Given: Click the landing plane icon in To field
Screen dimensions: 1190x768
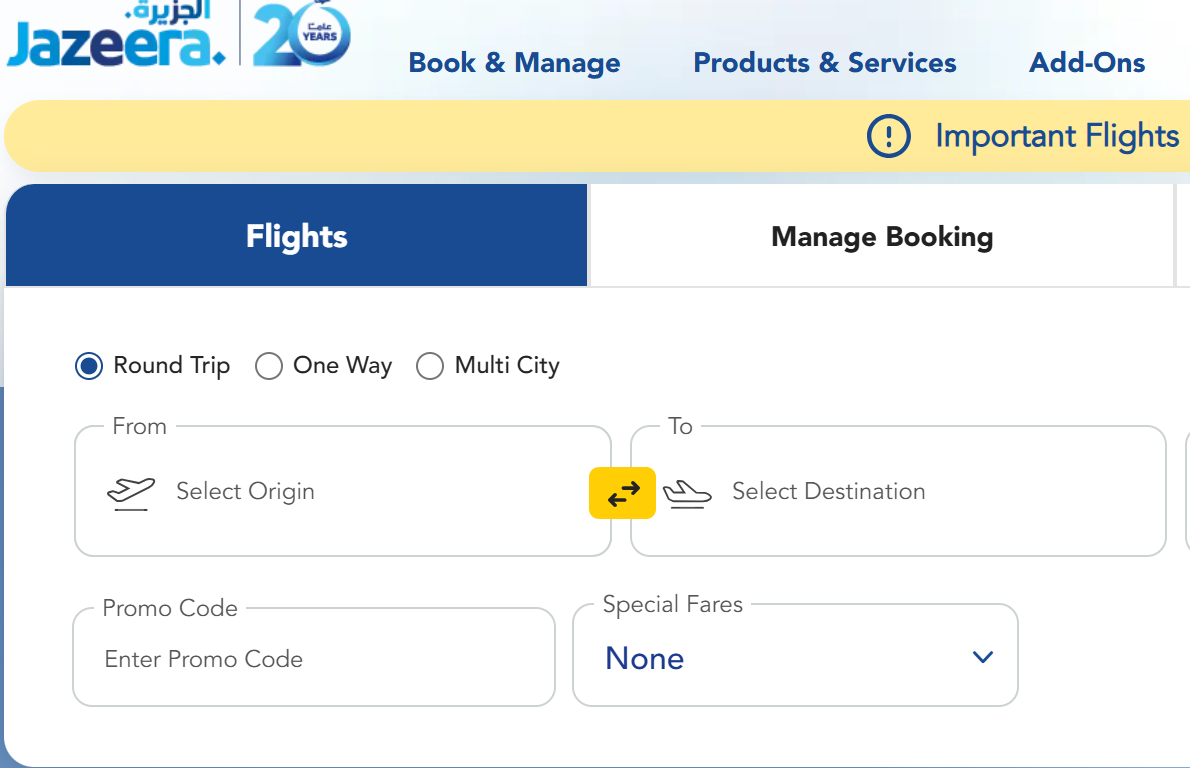Looking at the screenshot, I should pos(688,493).
